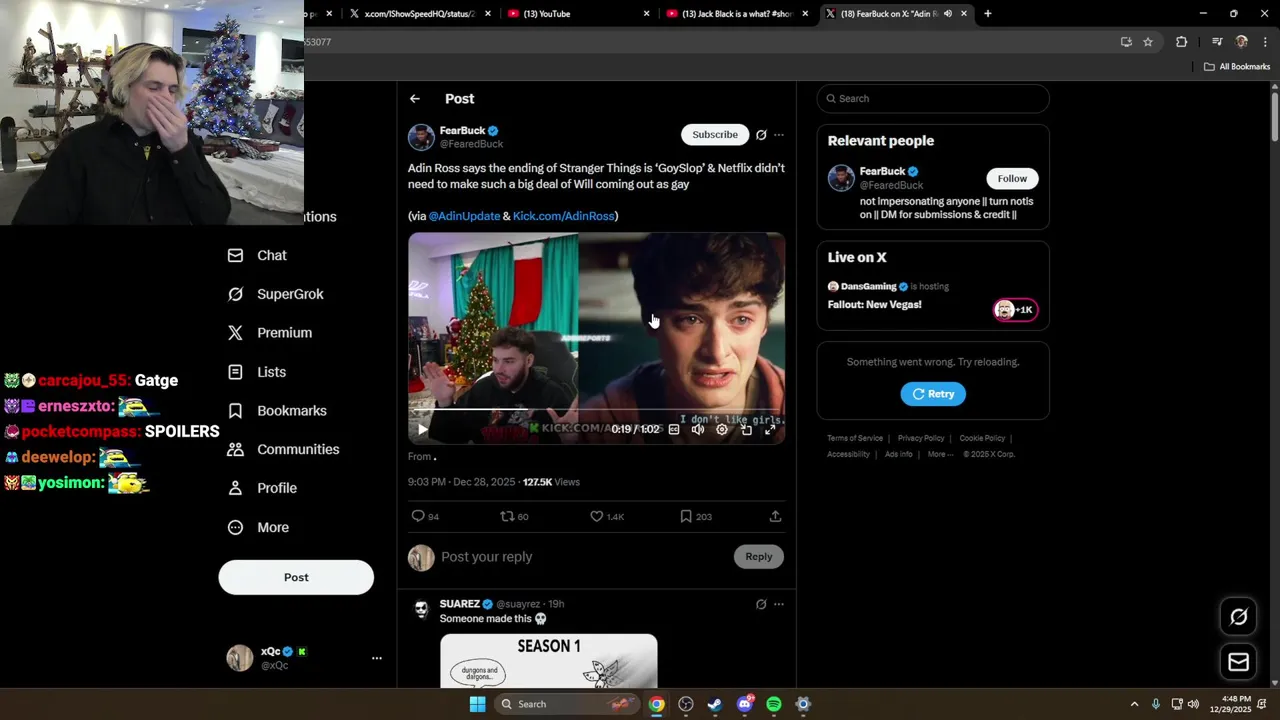Viewport: 1280px width, 720px height.
Task: Open video playback settings gear
Action: click(722, 429)
